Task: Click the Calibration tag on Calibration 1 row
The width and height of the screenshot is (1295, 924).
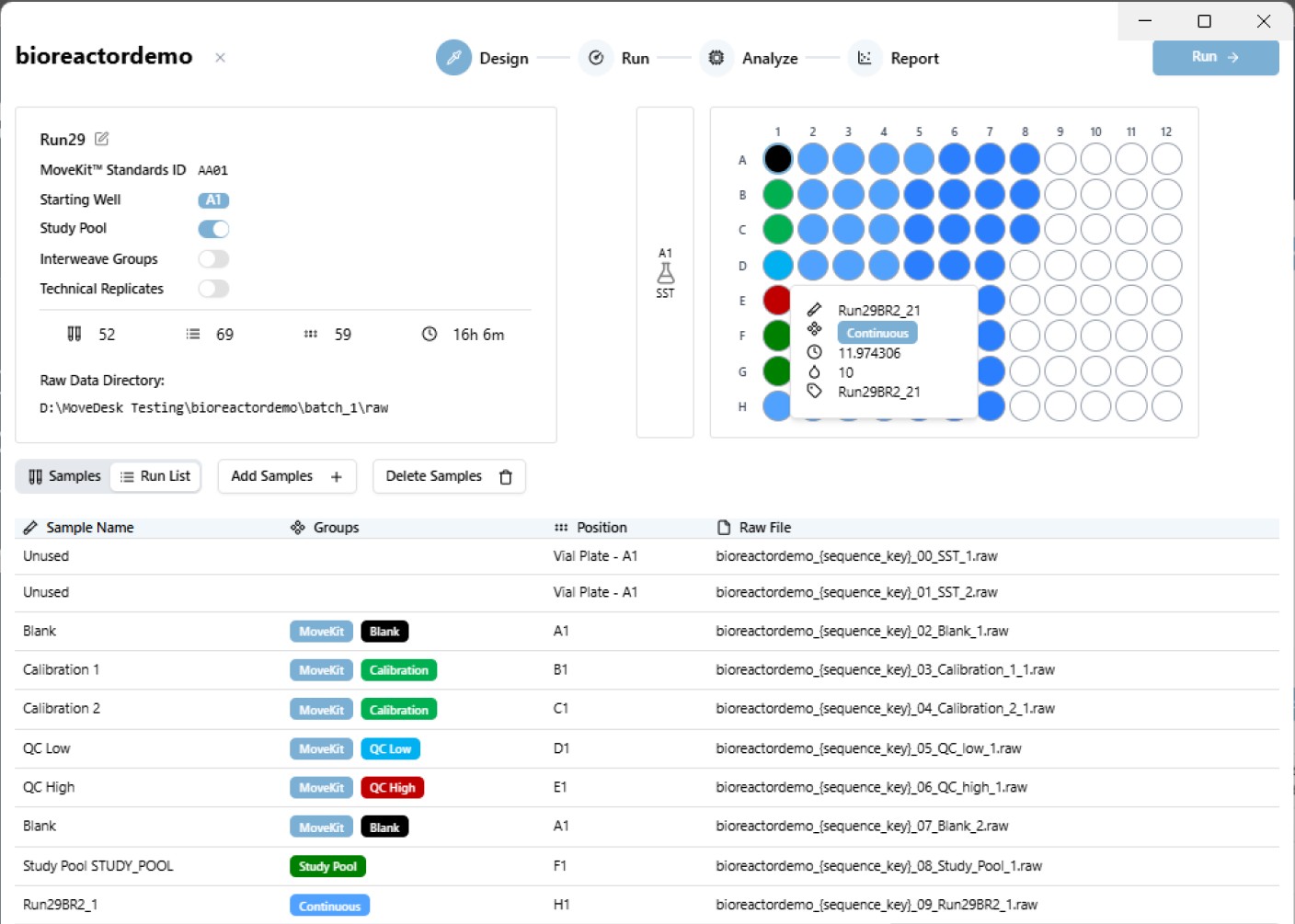Action: pyautogui.click(x=399, y=670)
